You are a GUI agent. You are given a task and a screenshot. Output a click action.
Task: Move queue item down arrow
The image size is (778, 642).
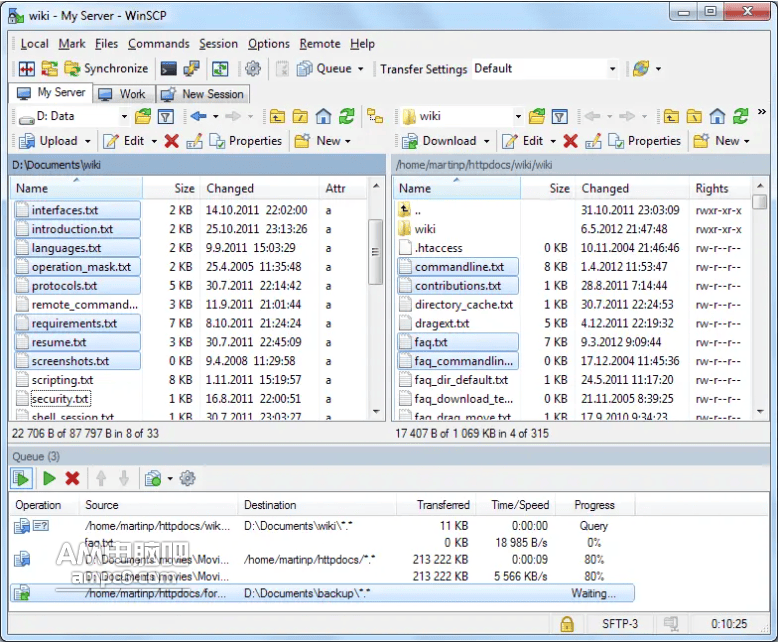[124, 478]
